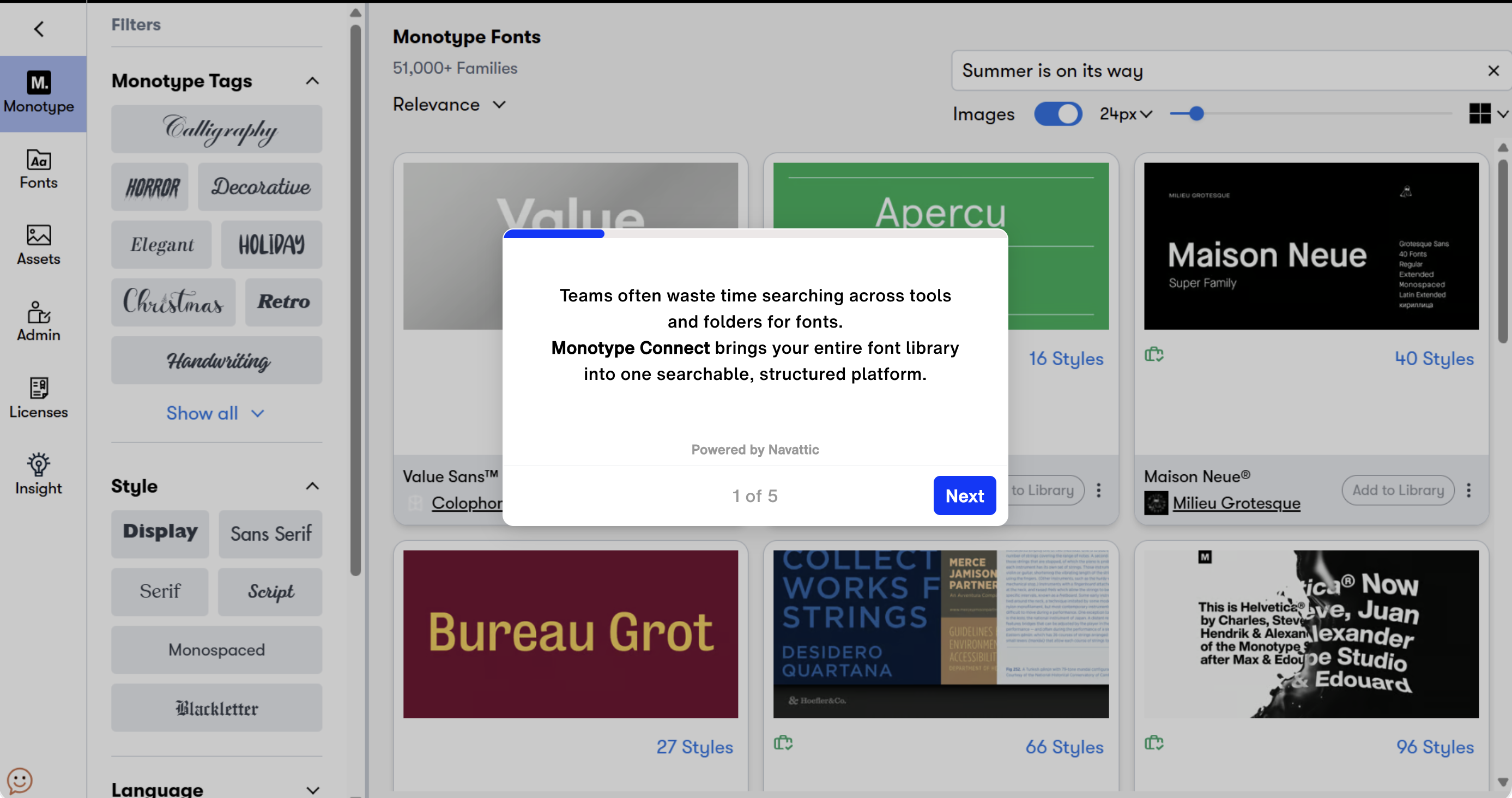Open the Relevance sort dropdown
1512x798 pixels.
pyautogui.click(x=449, y=105)
